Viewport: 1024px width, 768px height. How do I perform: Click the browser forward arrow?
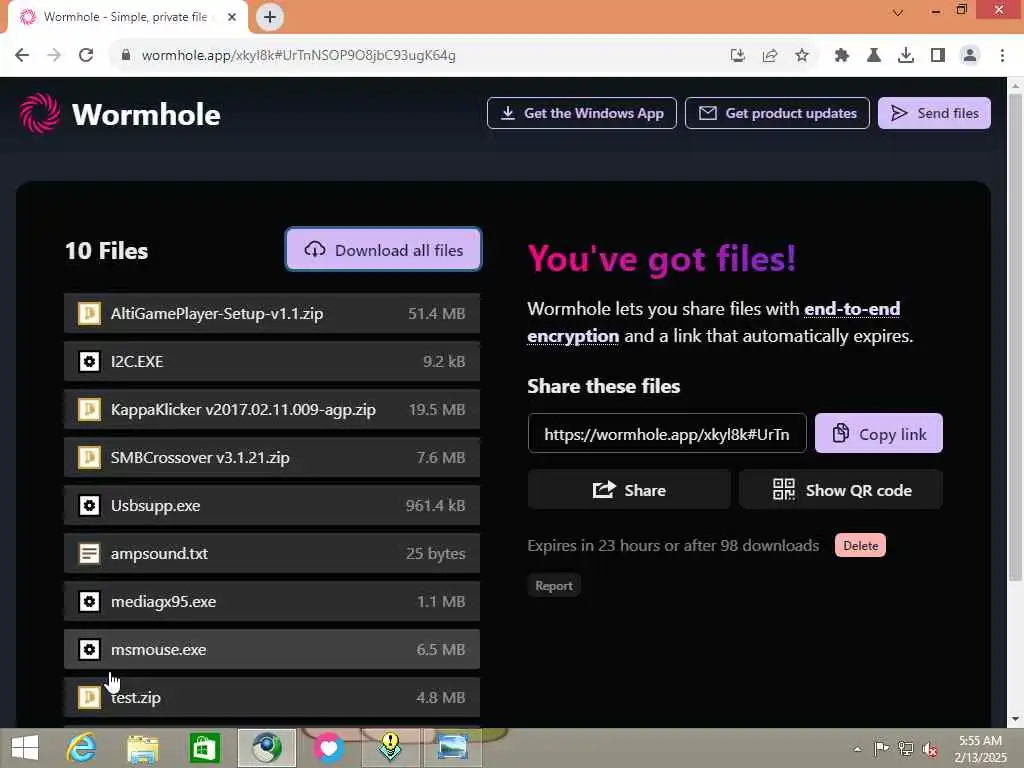54,56
